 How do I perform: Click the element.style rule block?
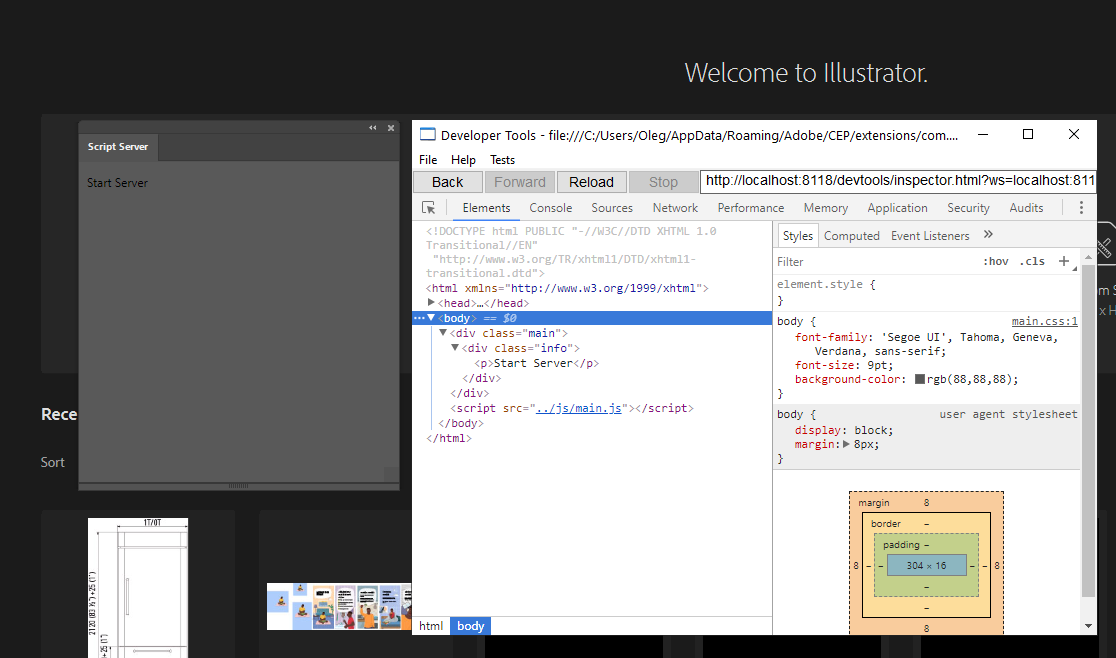click(927, 292)
